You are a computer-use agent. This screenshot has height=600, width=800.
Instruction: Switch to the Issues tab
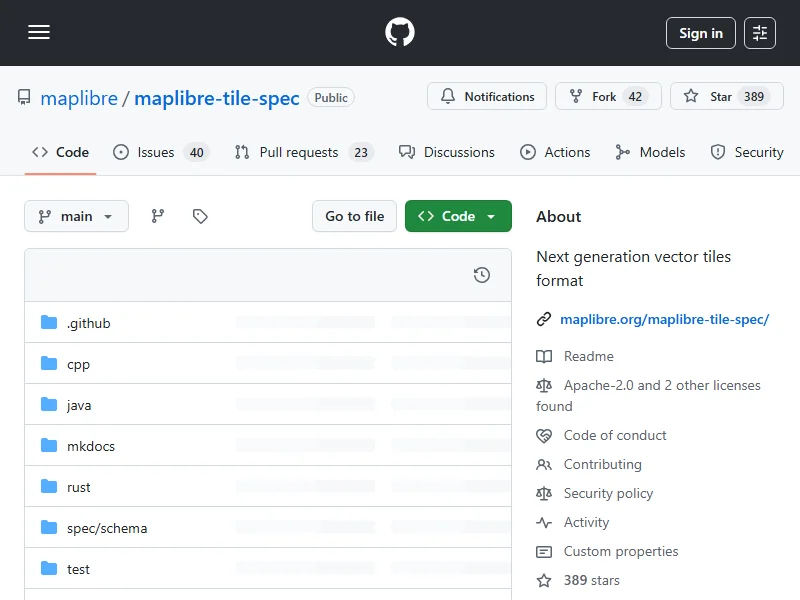click(x=155, y=152)
